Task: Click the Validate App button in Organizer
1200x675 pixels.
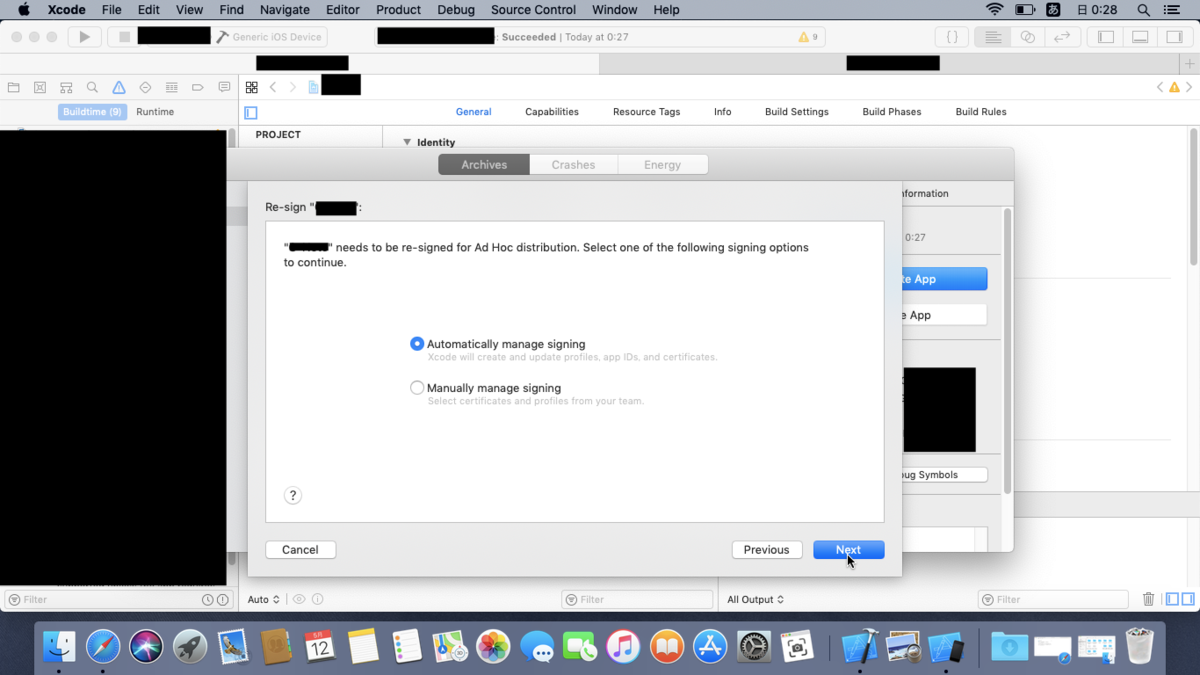Action: click(x=944, y=315)
